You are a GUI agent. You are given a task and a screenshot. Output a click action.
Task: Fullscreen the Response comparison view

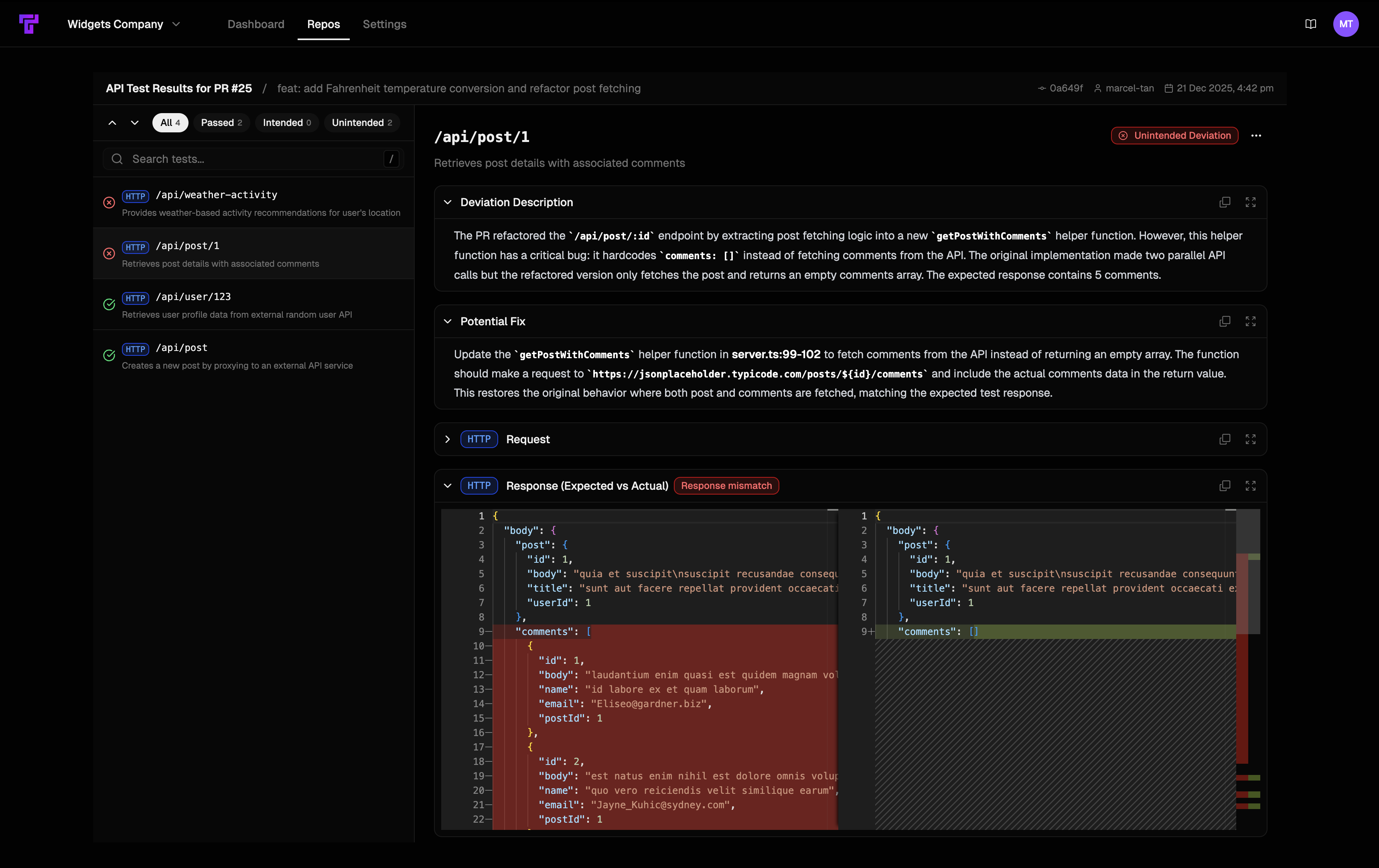point(1251,485)
